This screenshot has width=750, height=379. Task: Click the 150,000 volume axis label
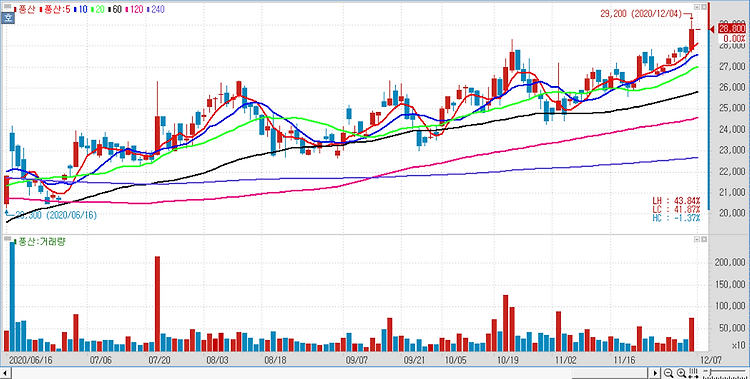click(x=730, y=285)
